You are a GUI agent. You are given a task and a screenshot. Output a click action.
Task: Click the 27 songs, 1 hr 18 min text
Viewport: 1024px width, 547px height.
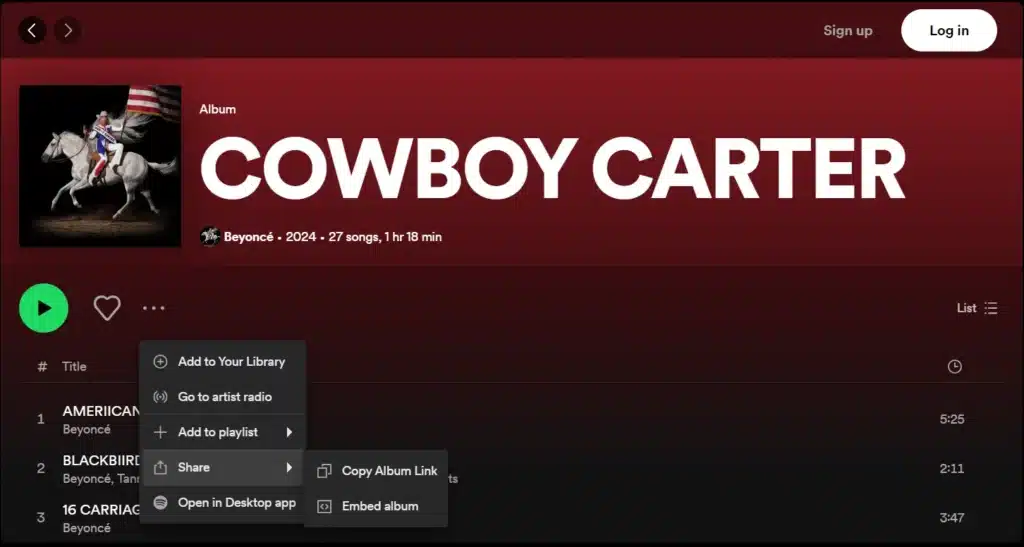385,237
